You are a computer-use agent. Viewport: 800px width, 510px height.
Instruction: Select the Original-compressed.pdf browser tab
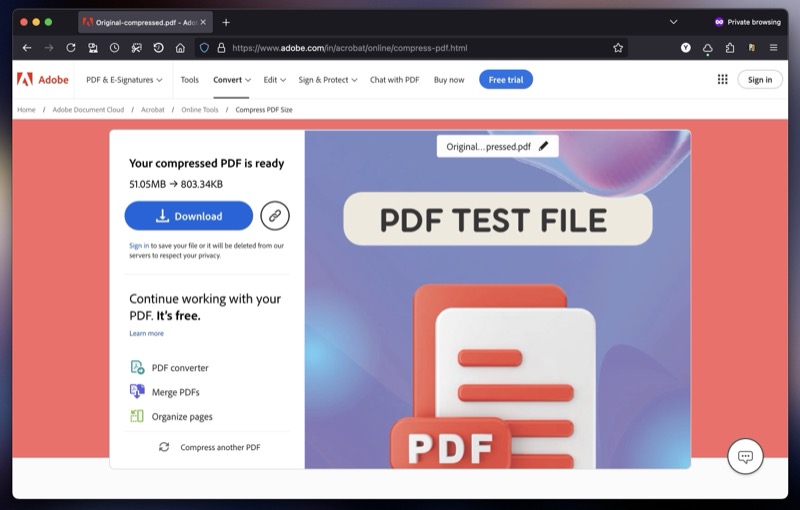point(145,22)
